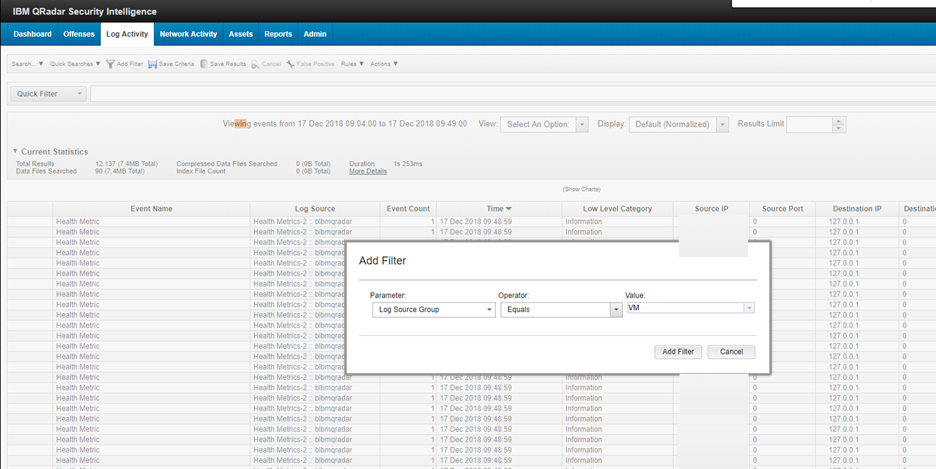Open the Assets tab
Screen dimensions: 936x469
point(241,34)
